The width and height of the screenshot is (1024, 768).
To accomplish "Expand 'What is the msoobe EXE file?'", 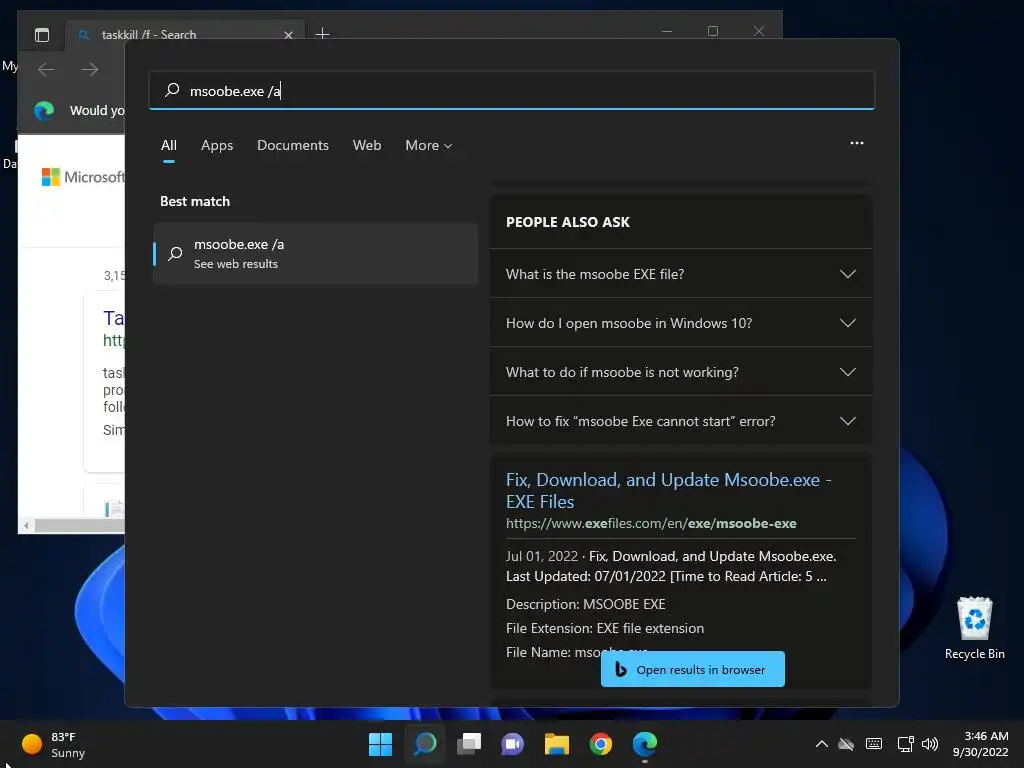I will click(680, 274).
